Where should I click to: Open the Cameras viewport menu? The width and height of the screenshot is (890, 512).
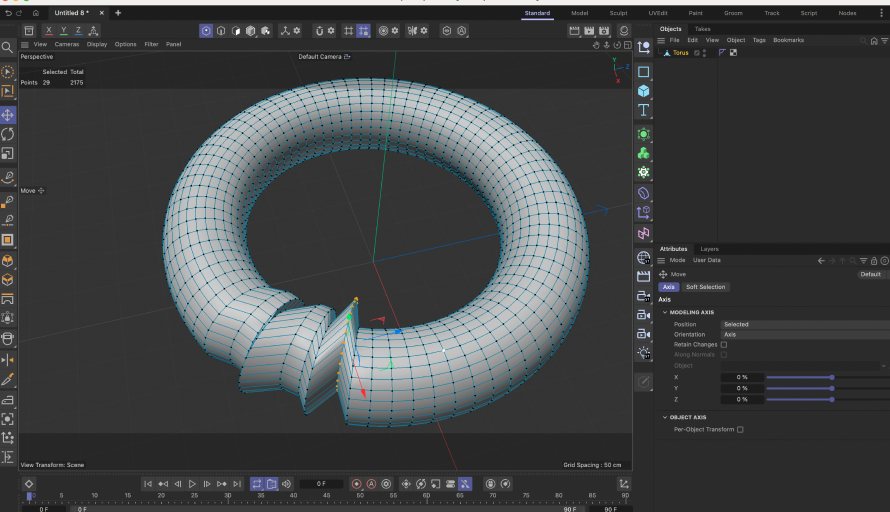[x=66, y=44]
